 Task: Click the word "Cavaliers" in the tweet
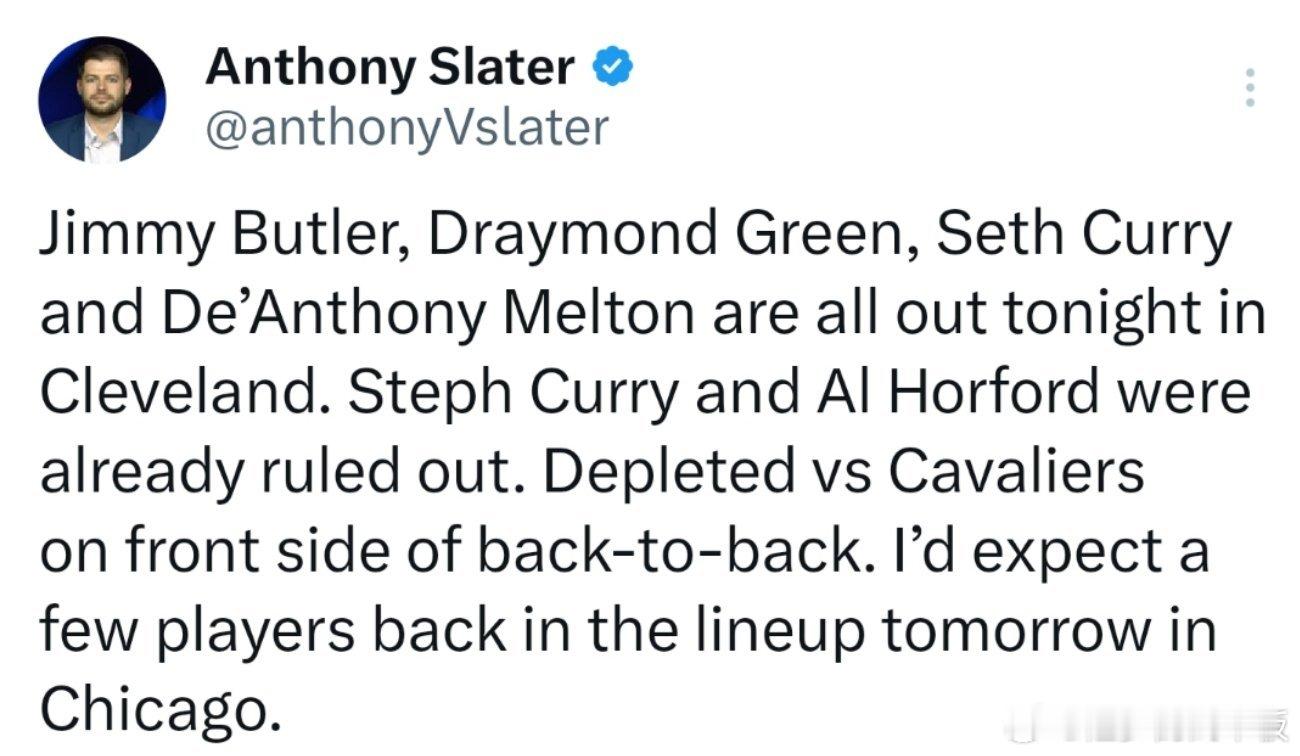pyautogui.click(x=1016, y=472)
